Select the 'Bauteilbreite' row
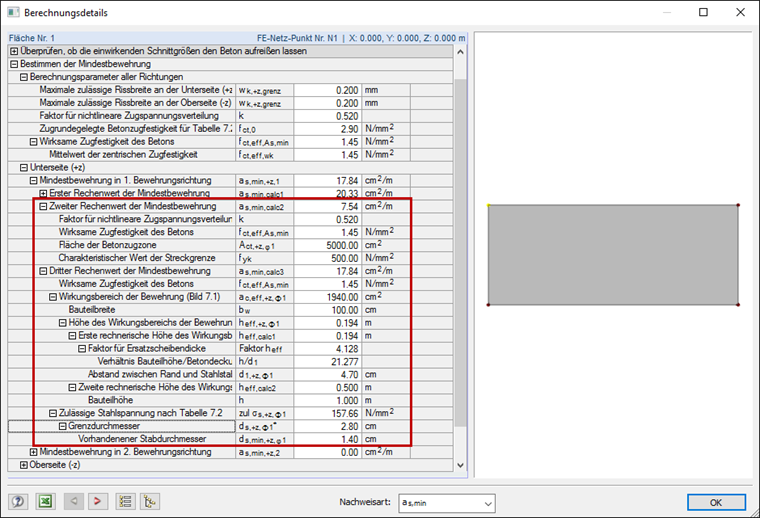This screenshot has height=518, width=760. [x=230, y=310]
